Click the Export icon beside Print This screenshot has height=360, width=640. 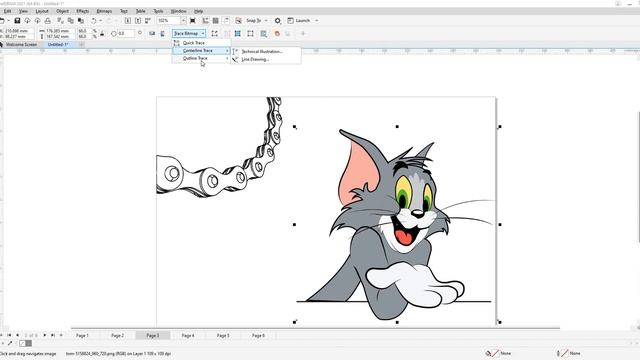(x=38, y=20)
